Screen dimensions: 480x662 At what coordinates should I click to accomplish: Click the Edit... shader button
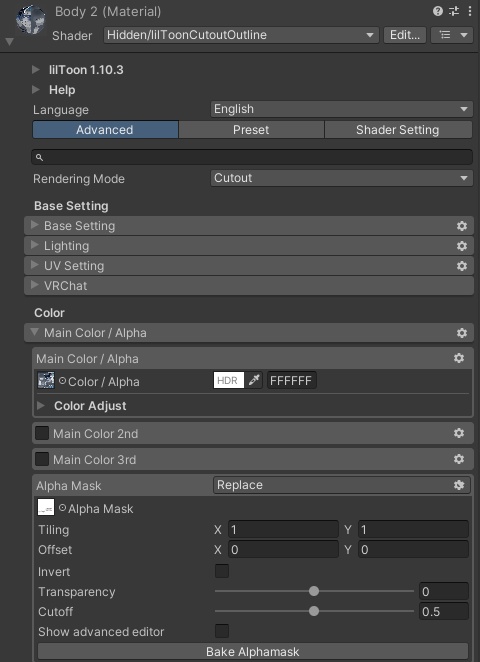point(405,35)
